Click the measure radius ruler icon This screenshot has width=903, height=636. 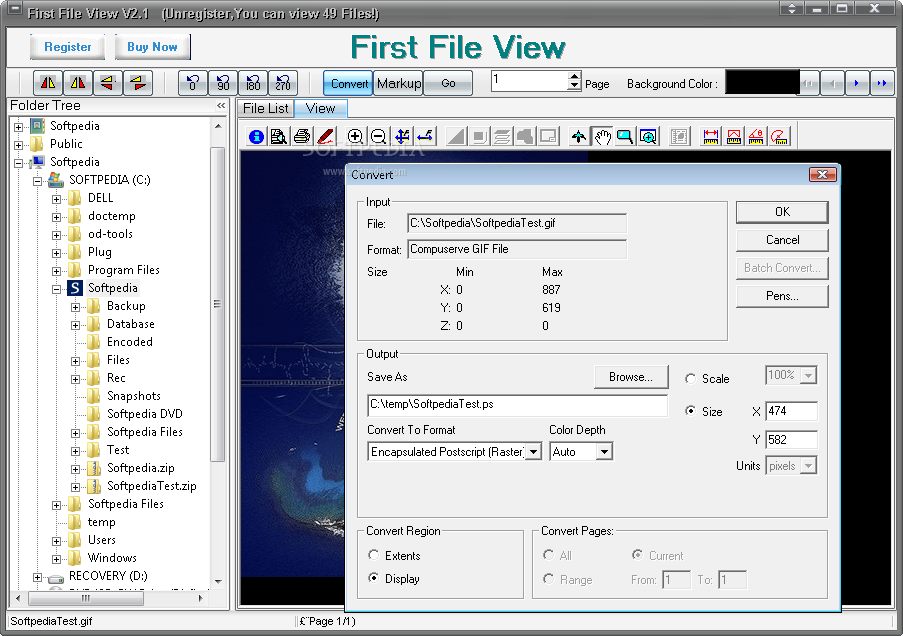[x=779, y=137]
